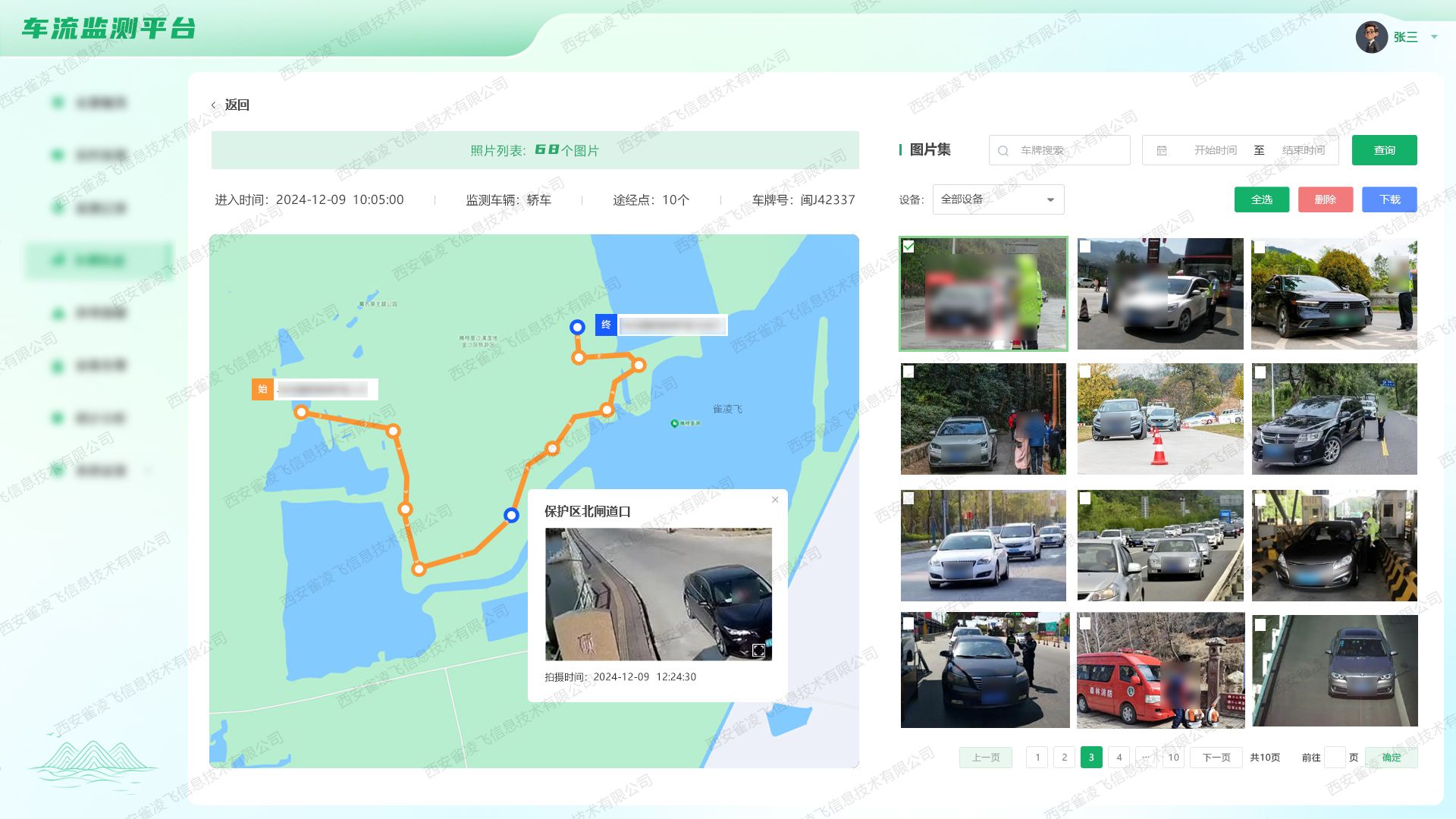Screen dimensions: 1456x819
Task: Click the green 查询 query button
Action: pos(1385,150)
